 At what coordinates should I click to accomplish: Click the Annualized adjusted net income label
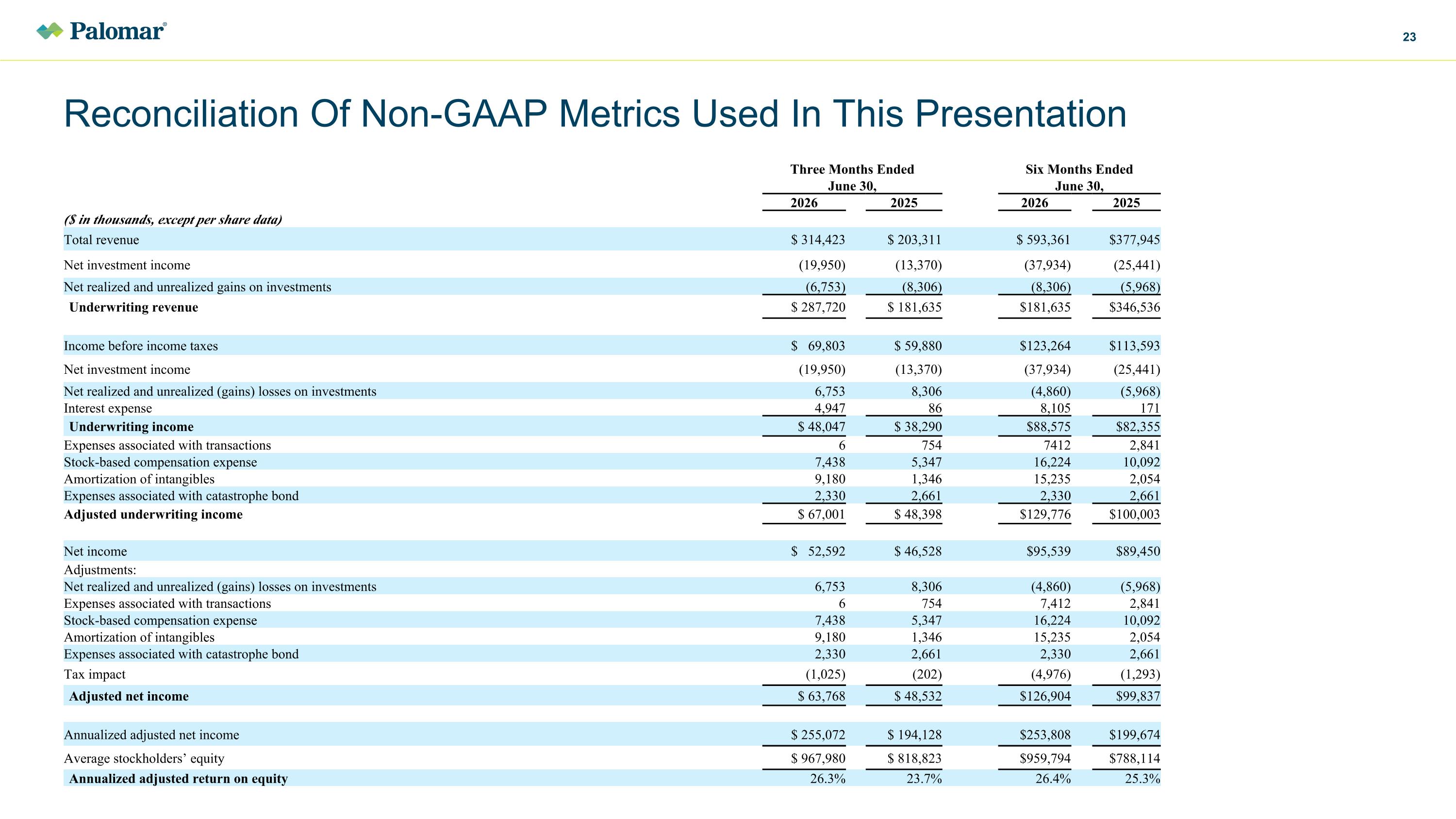pos(151,735)
